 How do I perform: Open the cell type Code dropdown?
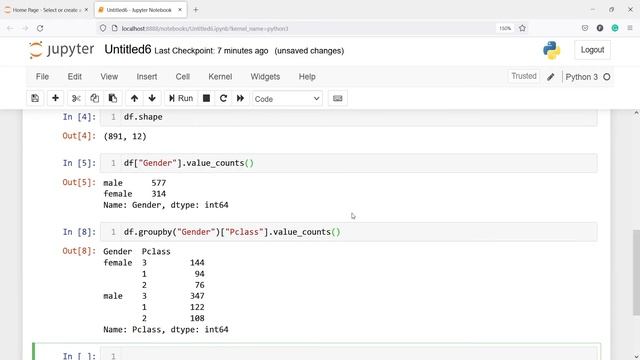pyautogui.click(x=287, y=99)
